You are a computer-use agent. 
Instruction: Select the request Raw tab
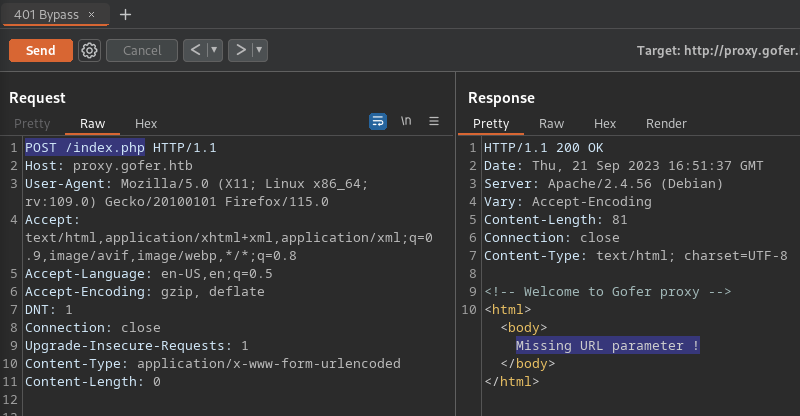coord(92,124)
